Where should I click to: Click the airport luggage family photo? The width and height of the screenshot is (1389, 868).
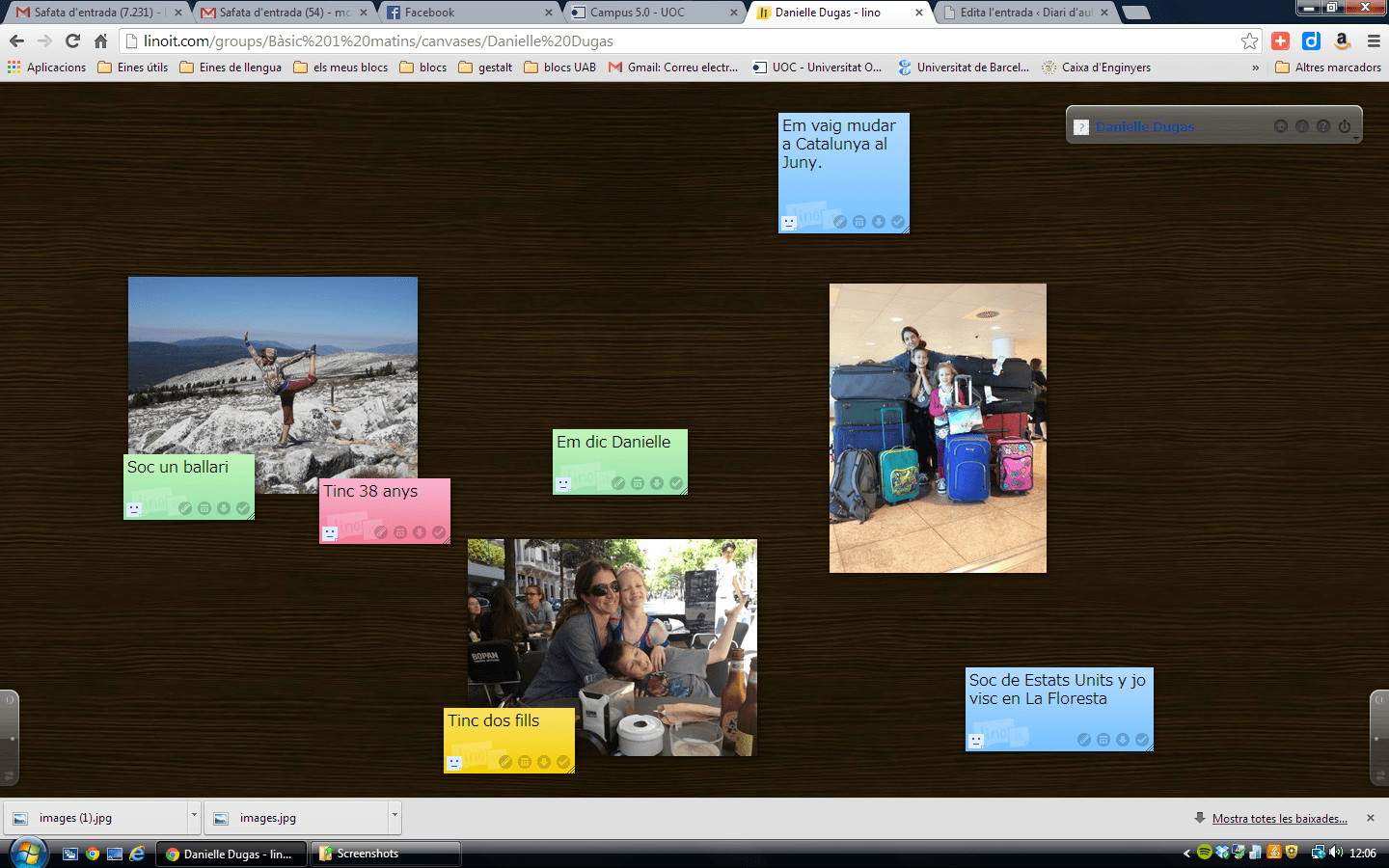pos(938,427)
